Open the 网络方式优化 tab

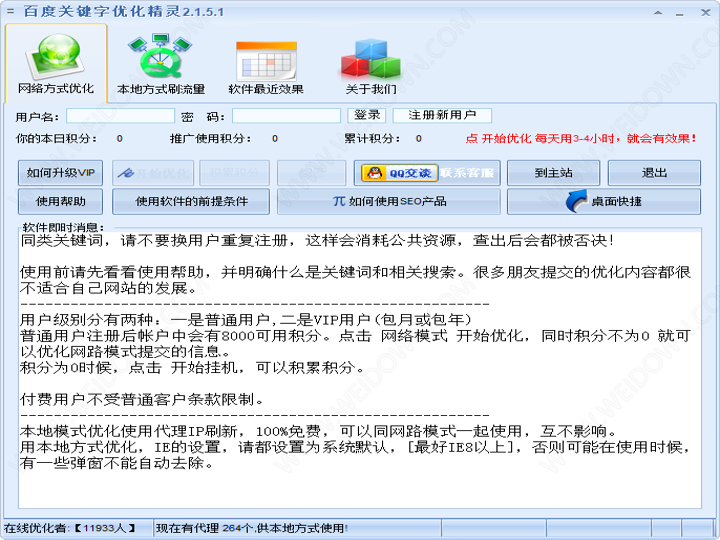point(56,63)
